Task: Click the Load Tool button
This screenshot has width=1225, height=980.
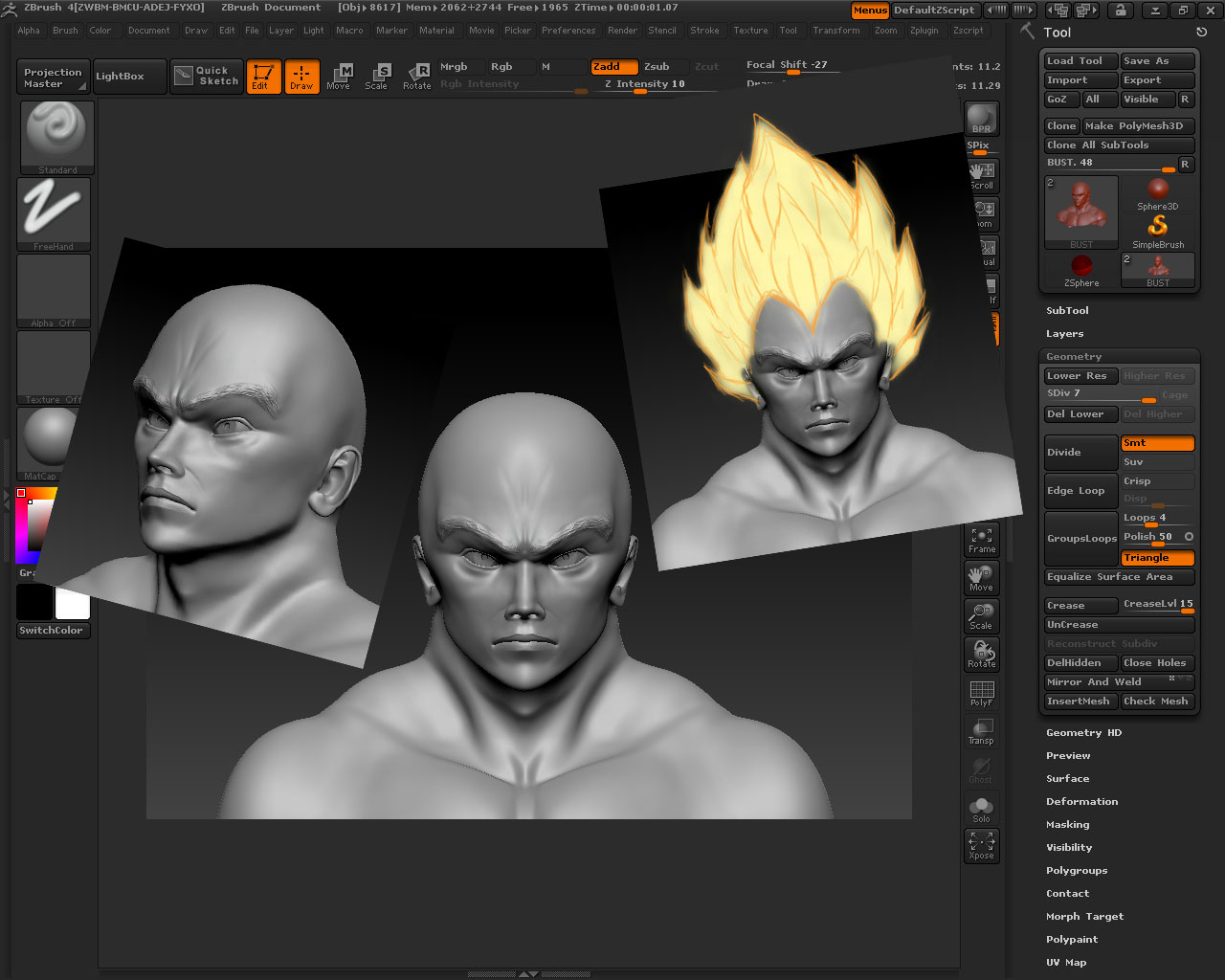Action: pyautogui.click(x=1080, y=61)
